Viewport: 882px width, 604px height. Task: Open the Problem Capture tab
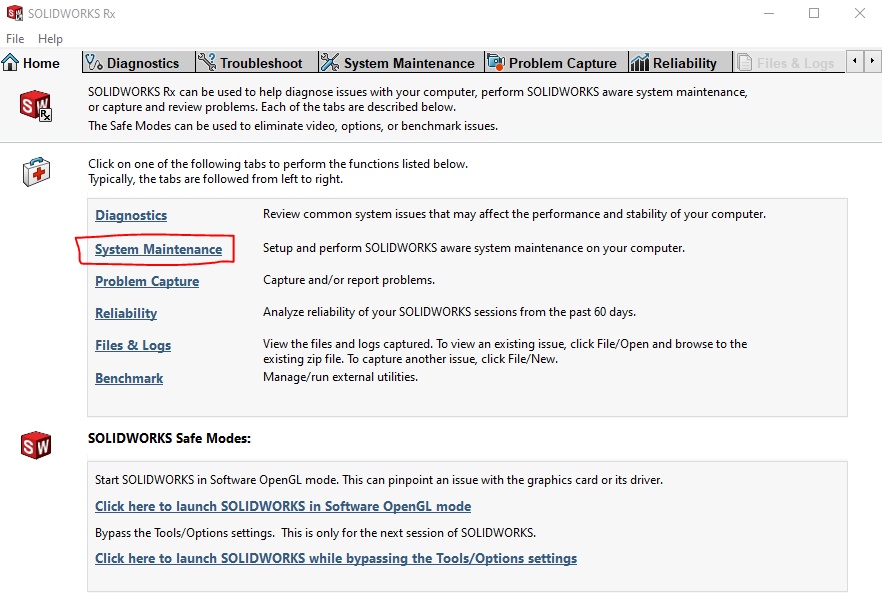point(556,62)
